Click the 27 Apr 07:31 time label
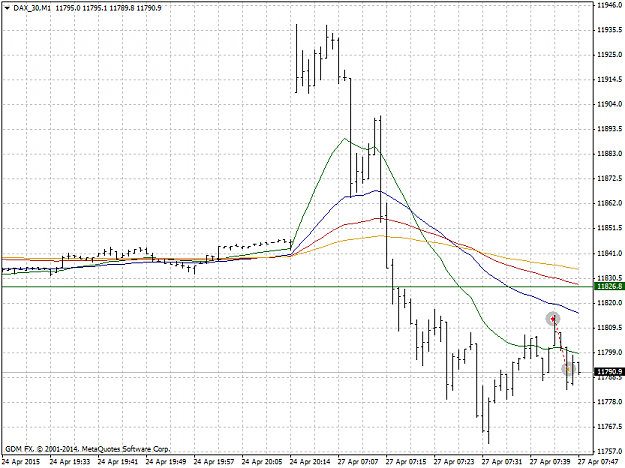The image size is (625, 468). point(502,462)
